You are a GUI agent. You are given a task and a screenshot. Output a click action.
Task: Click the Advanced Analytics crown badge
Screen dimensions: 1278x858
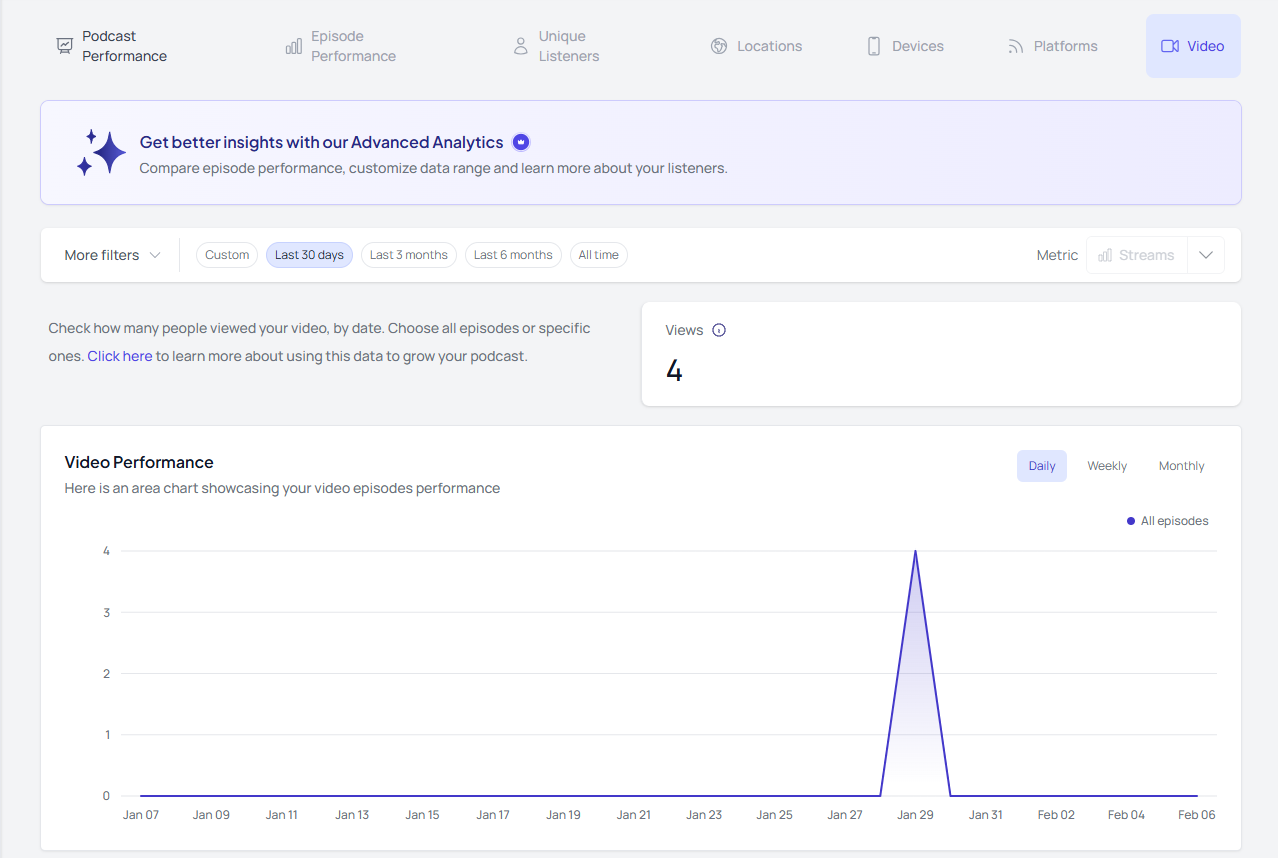click(520, 142)
